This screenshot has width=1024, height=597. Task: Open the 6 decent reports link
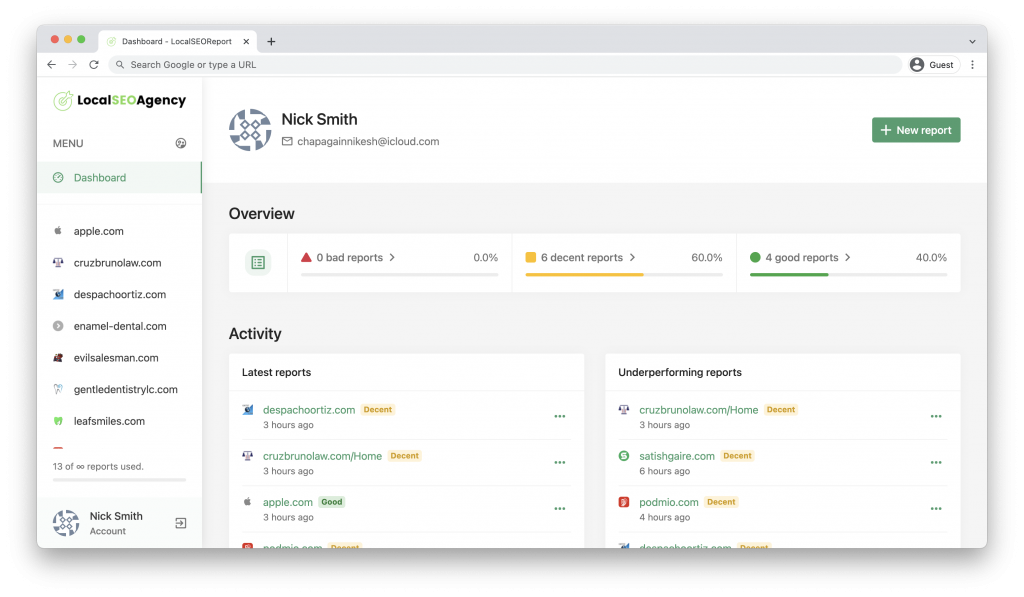pyautogui.click(x=582, y=257)
